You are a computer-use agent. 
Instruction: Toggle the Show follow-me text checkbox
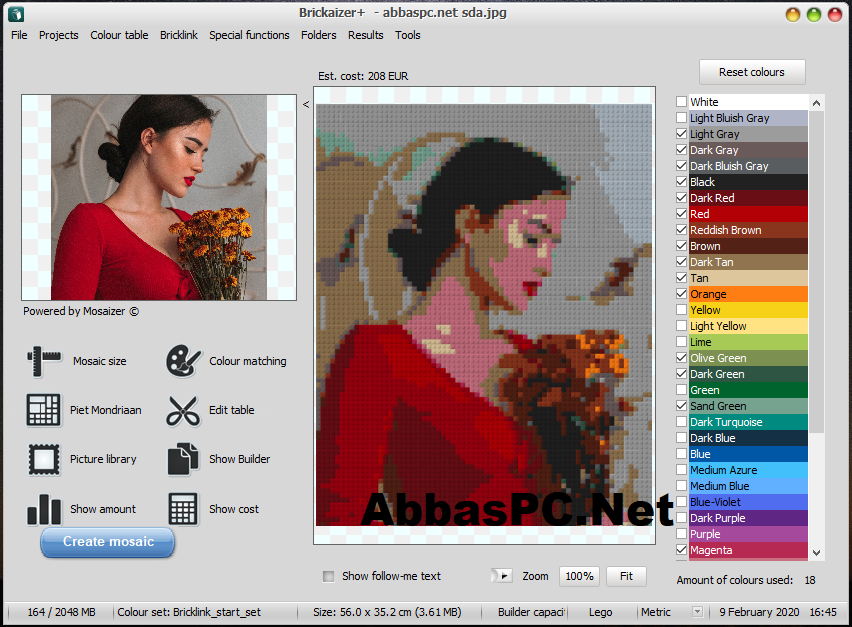point(328,576)
